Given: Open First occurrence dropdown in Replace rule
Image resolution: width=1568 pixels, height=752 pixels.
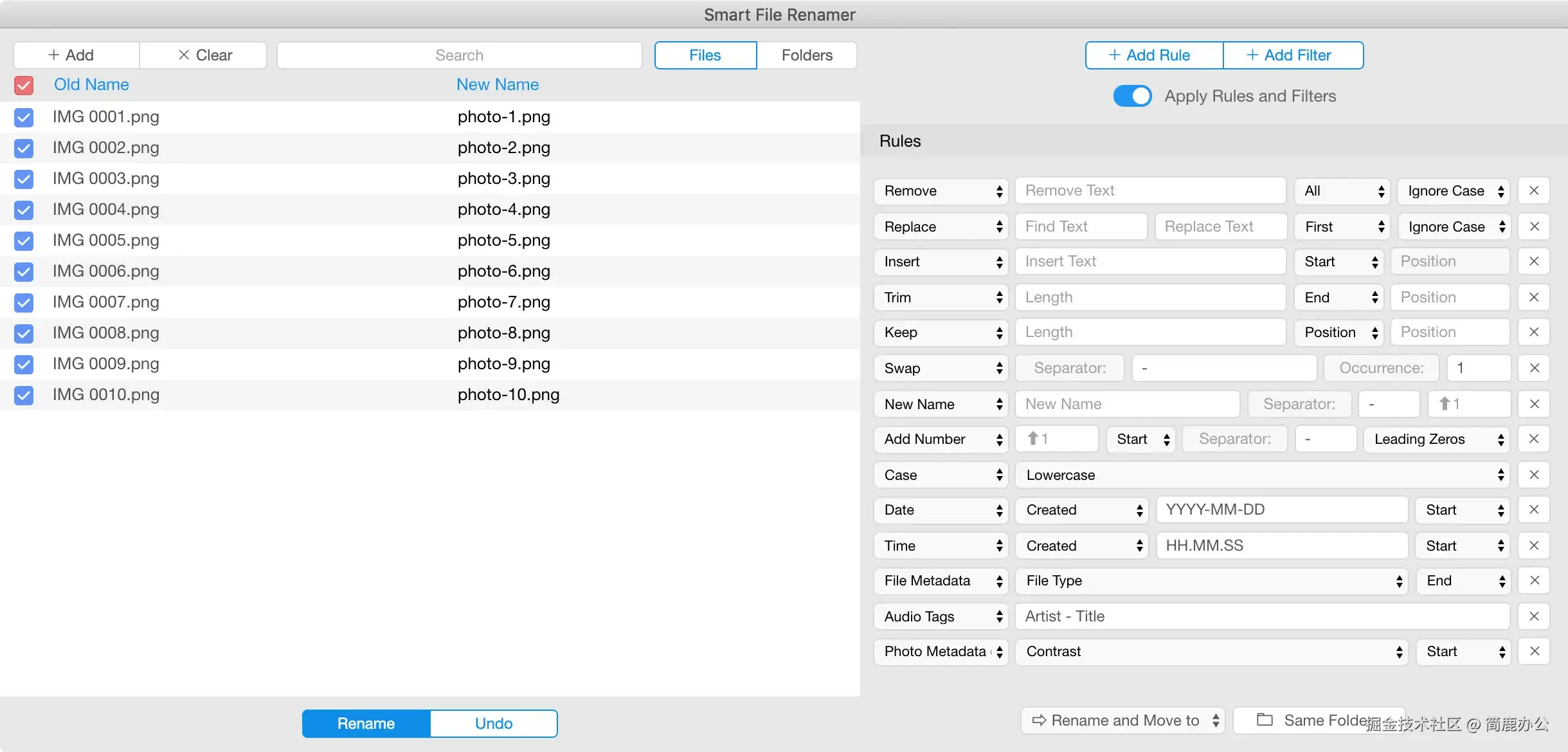Looking at the screenshot, I should (1342, 227).
